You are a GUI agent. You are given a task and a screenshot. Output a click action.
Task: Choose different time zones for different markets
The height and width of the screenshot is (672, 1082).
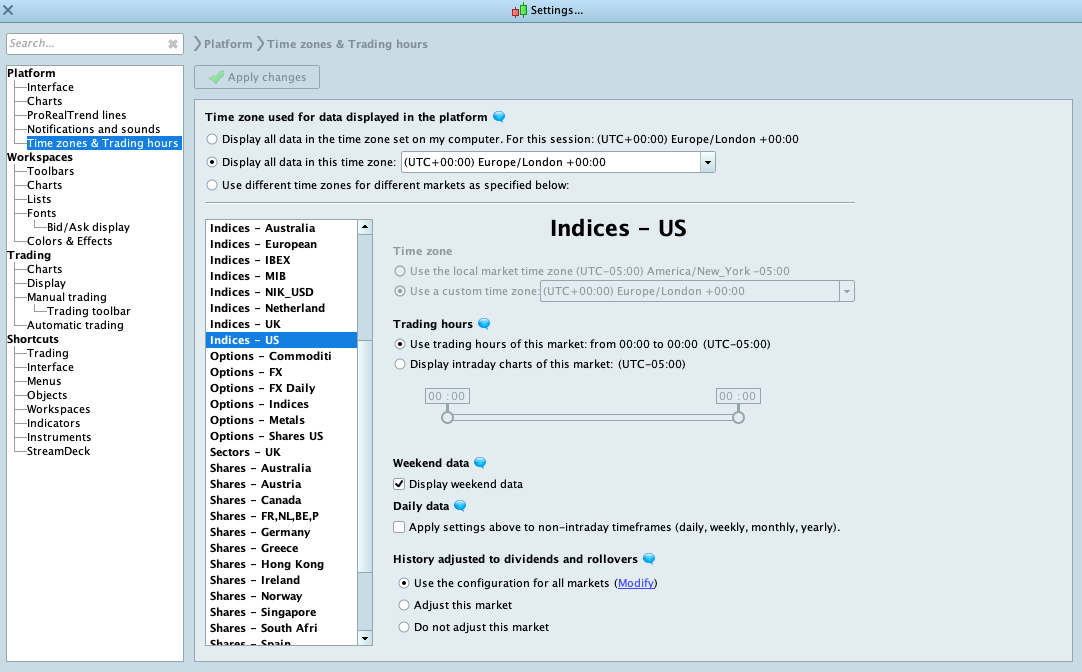(213, 185)
